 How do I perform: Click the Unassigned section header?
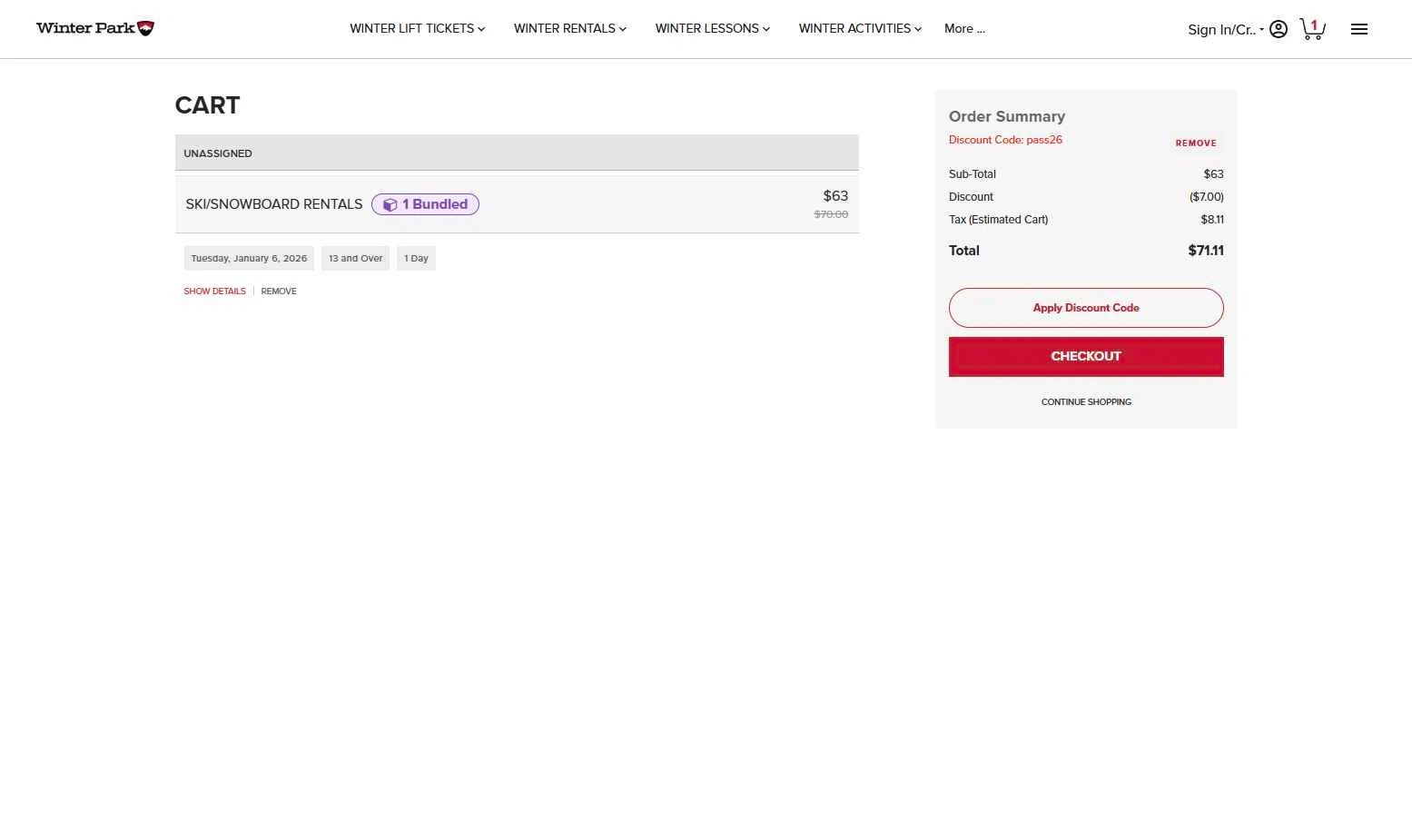[517, 153]
